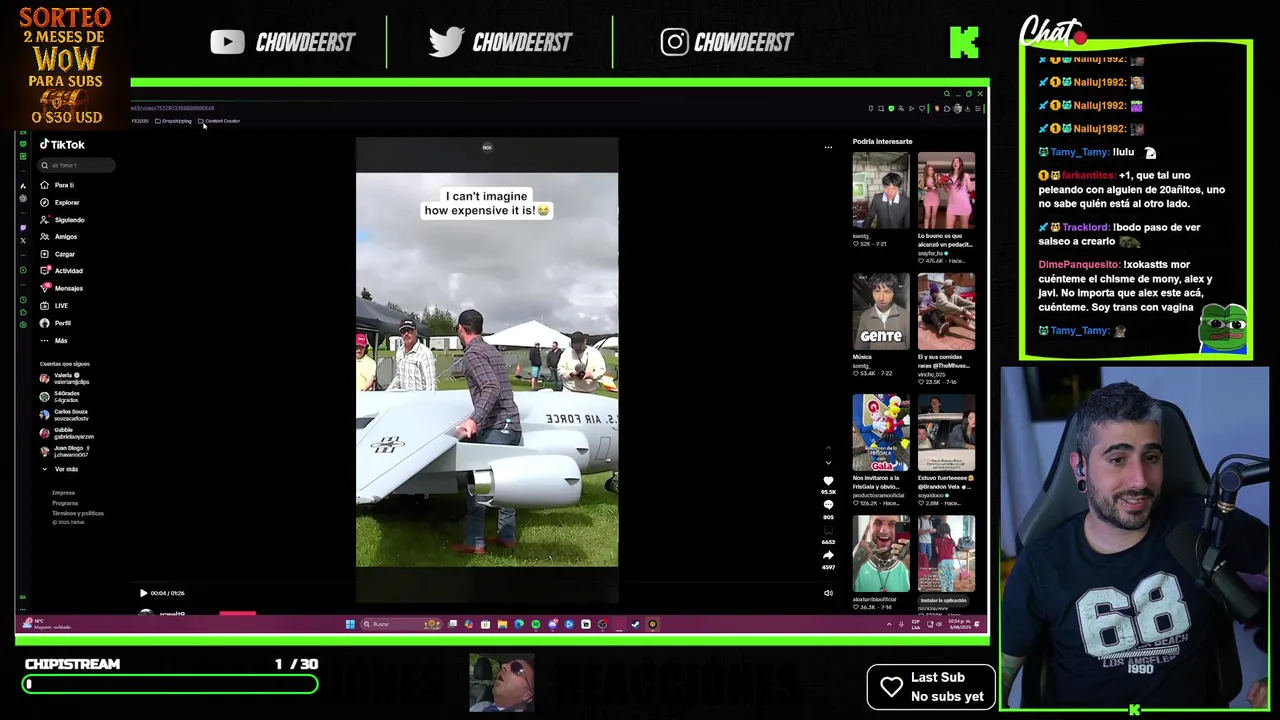Open comments with speech bubble icon
The width and height of the screenshot is (1280, 720).
pos(828,506)
